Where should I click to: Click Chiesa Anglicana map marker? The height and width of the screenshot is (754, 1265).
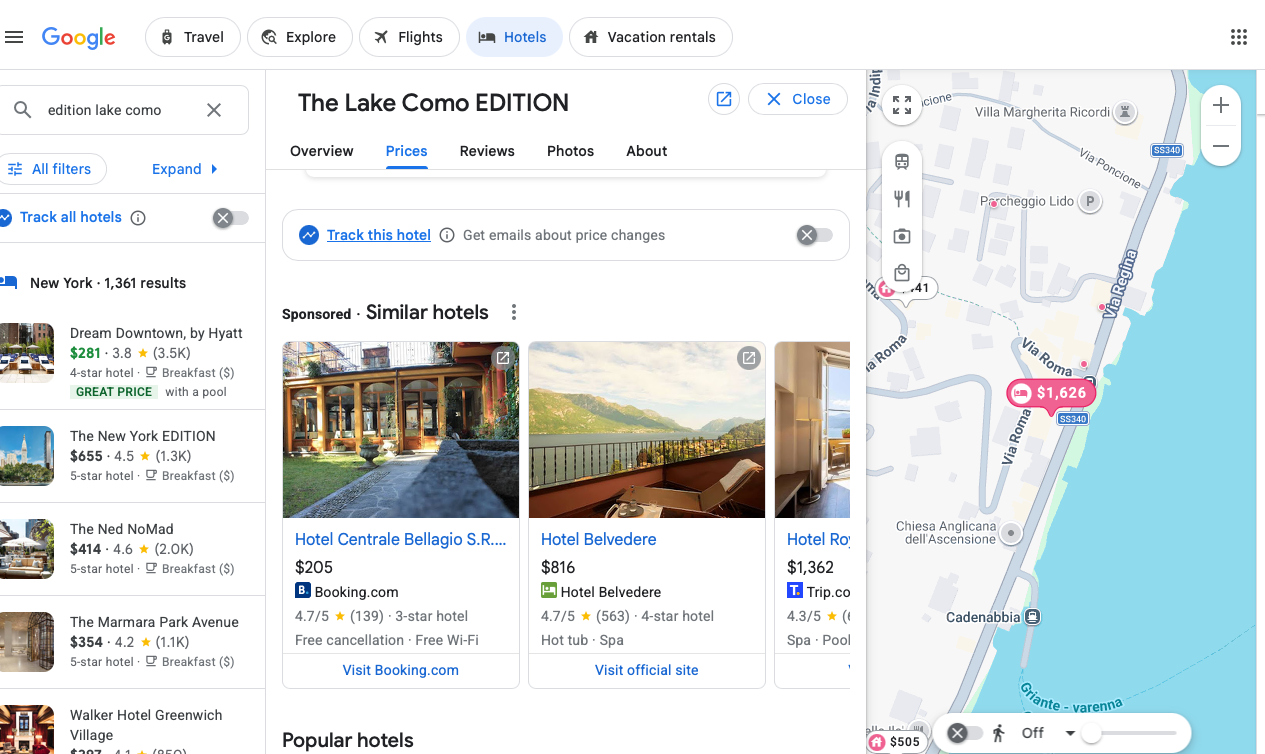[x=1011, y=533]
